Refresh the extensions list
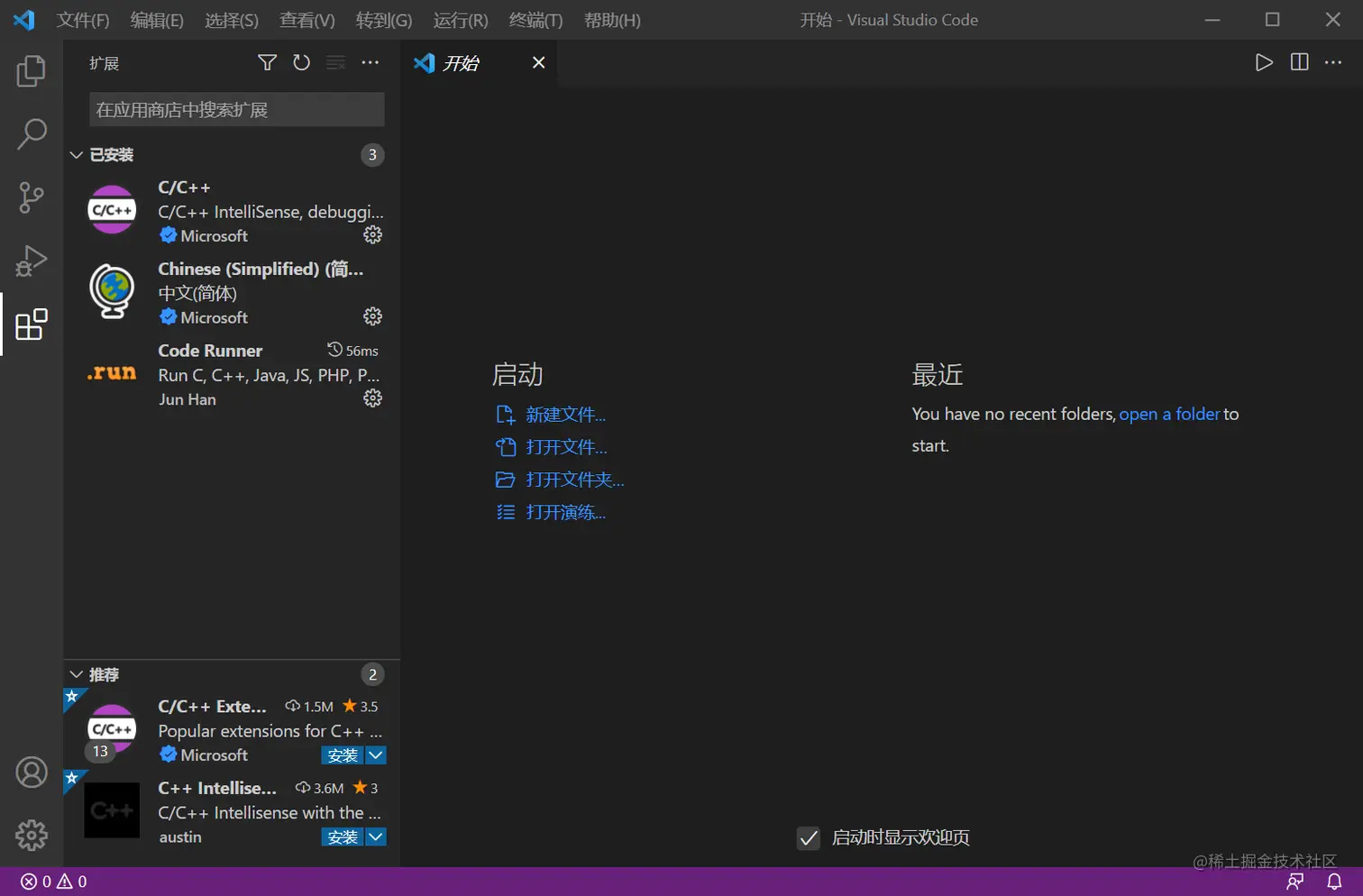1363x896 pixels. coord(301,62)
